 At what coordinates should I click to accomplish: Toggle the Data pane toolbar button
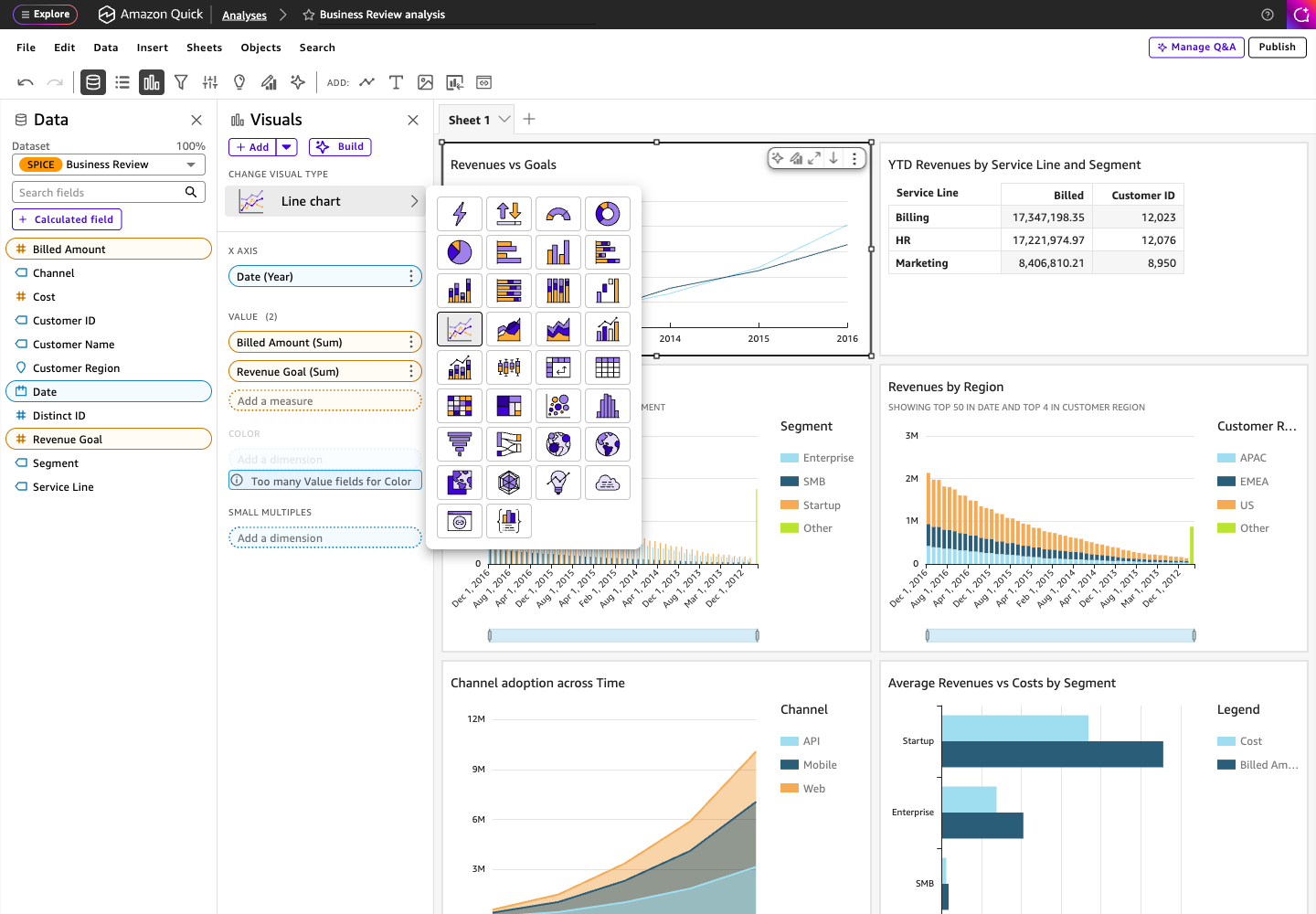coord(92,82)
